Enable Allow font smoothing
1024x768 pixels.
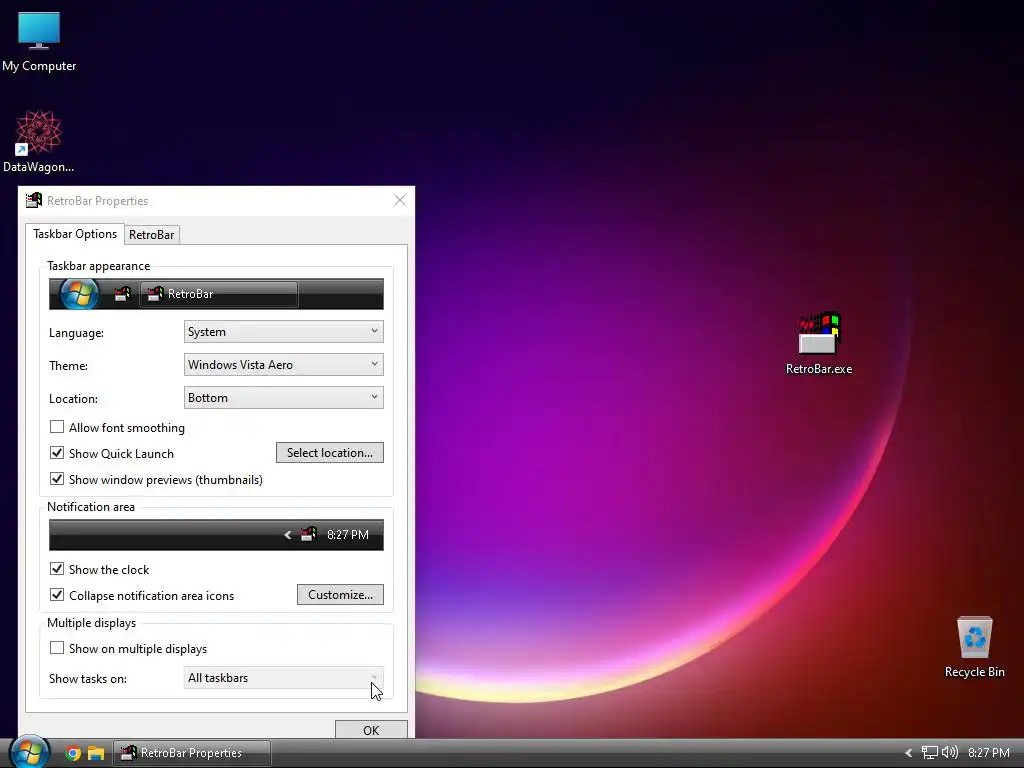[x=57, y=427]
